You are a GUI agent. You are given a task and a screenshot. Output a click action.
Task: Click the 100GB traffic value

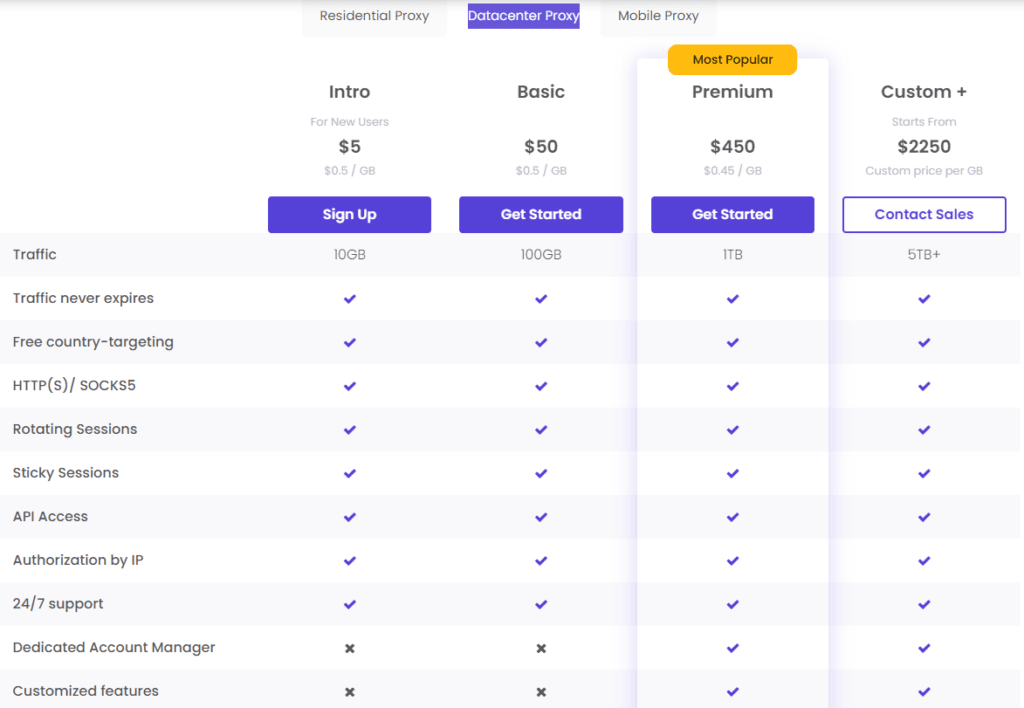tap(541, 255)
